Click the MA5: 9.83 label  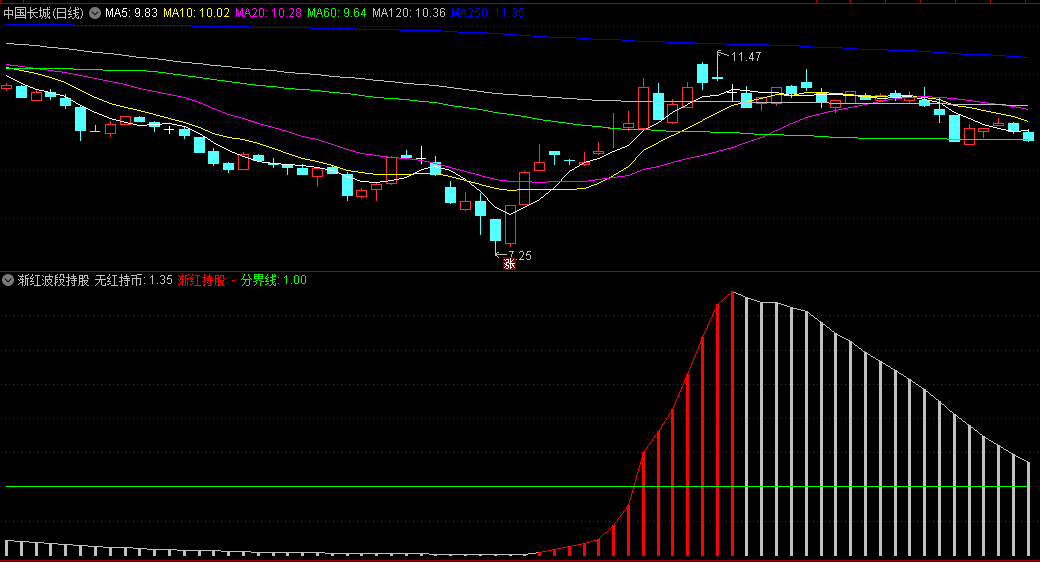[131, 13]
